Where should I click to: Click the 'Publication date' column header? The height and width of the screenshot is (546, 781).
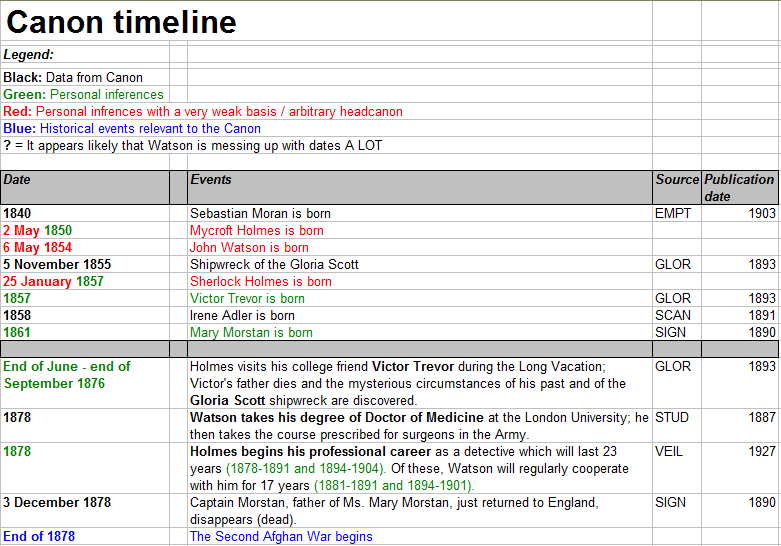(740, 187)
